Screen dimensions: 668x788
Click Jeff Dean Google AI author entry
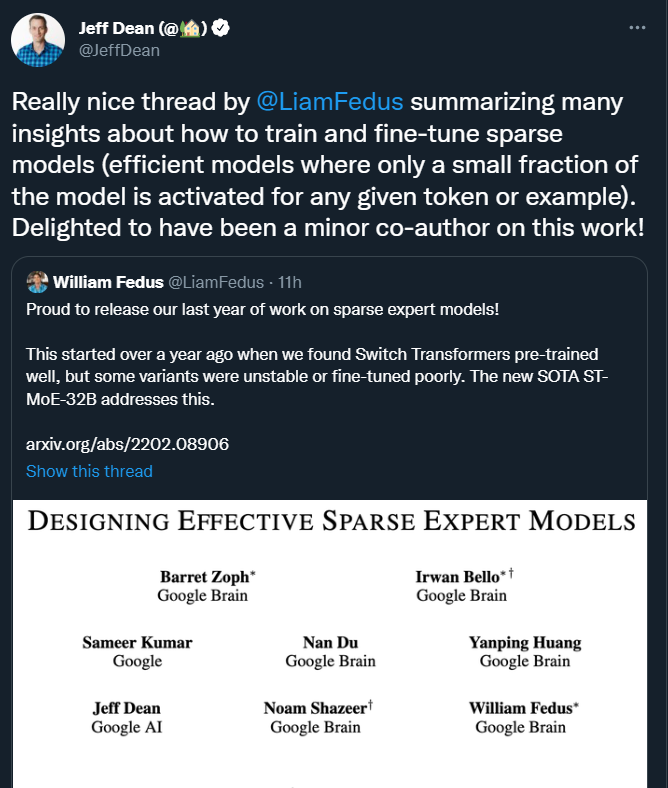[126, 717]
